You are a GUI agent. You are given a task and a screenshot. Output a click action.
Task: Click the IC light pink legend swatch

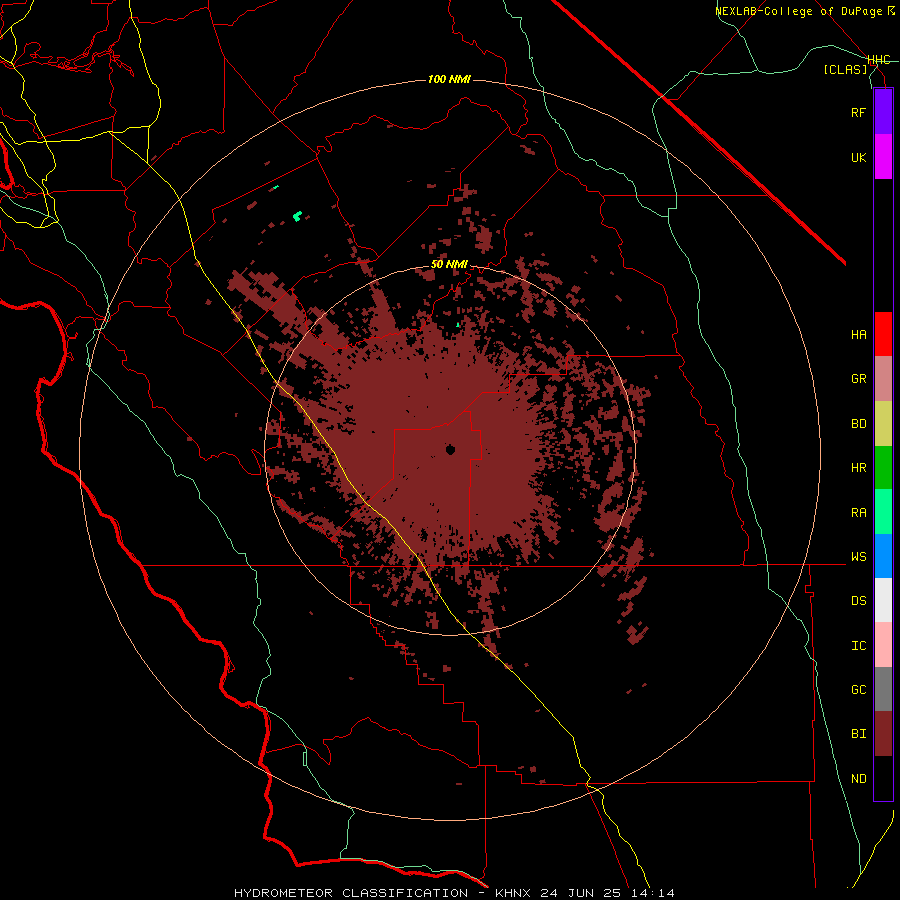(x=883, y=645)
